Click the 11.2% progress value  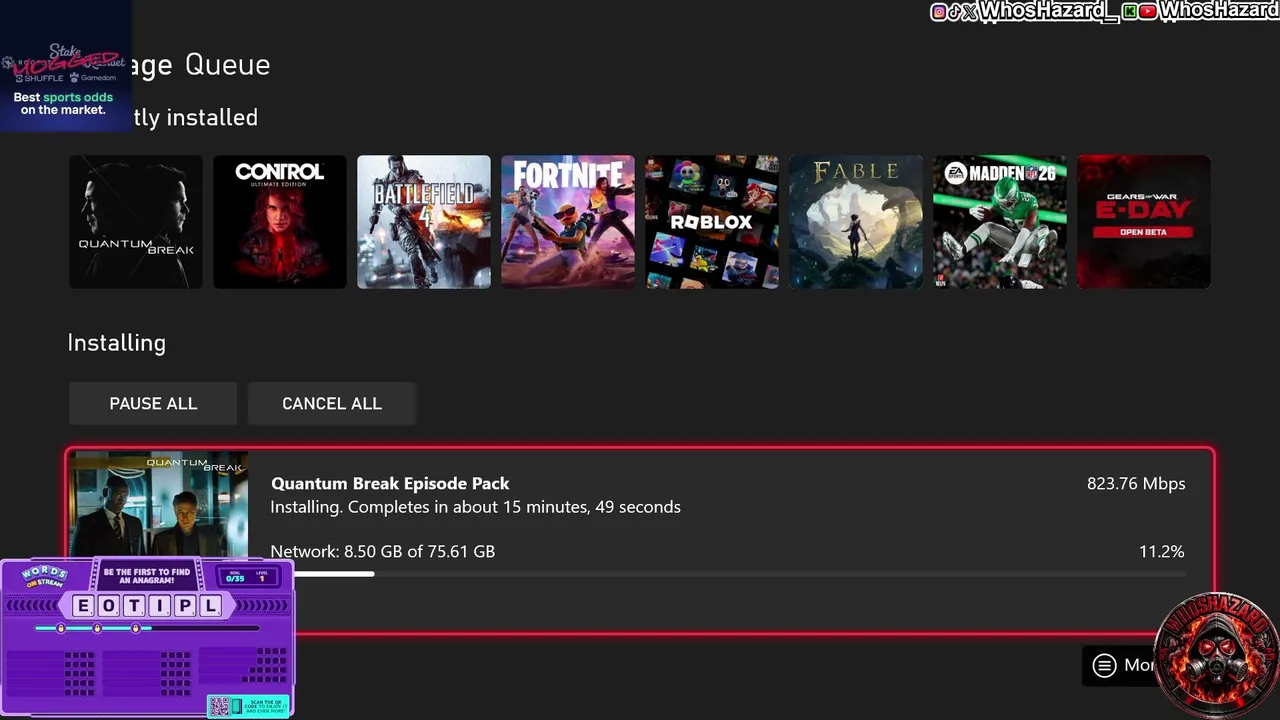pyautogui.click(x=1162, y=552)
